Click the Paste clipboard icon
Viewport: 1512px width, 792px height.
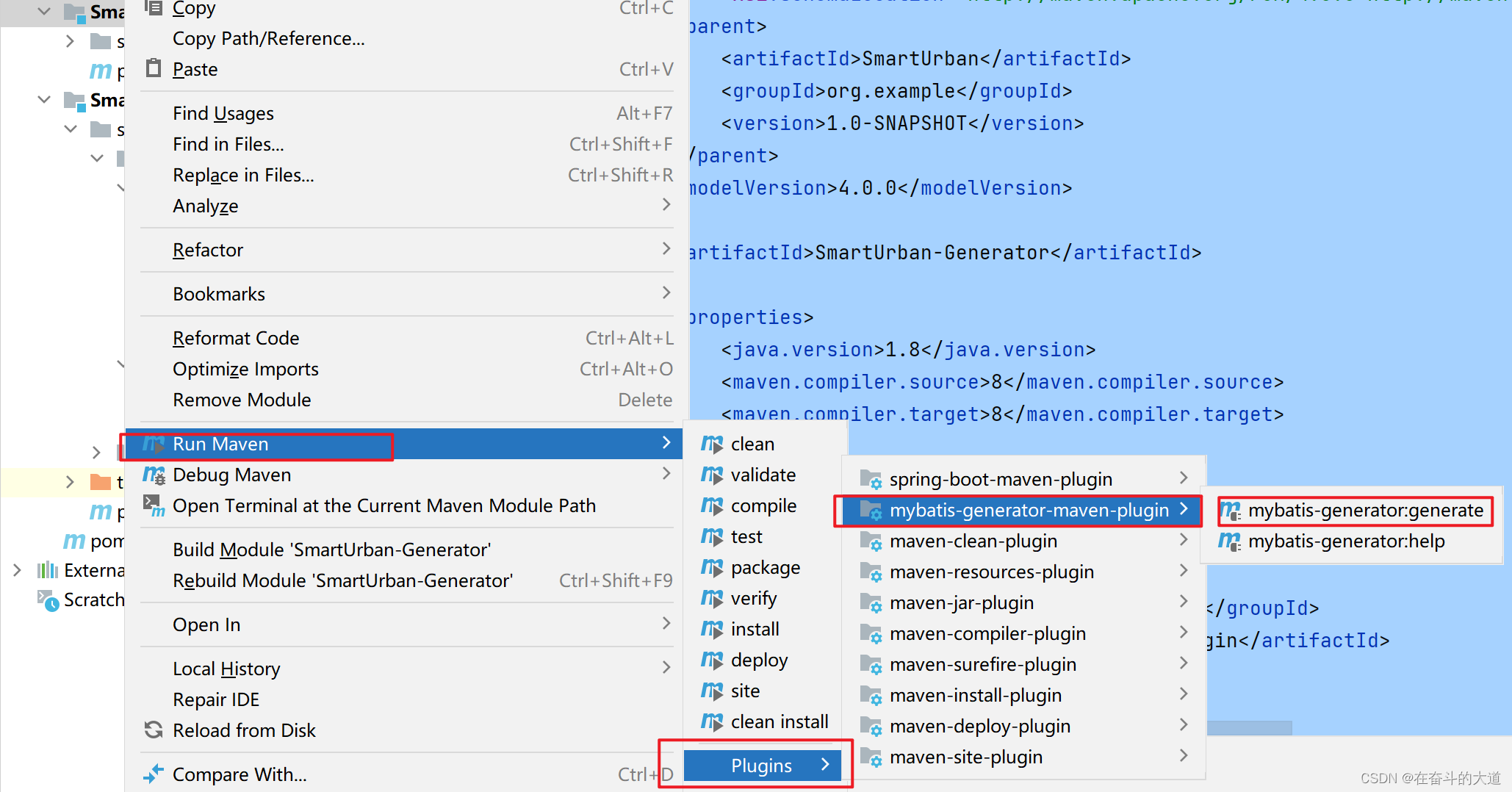coord(153,67)
